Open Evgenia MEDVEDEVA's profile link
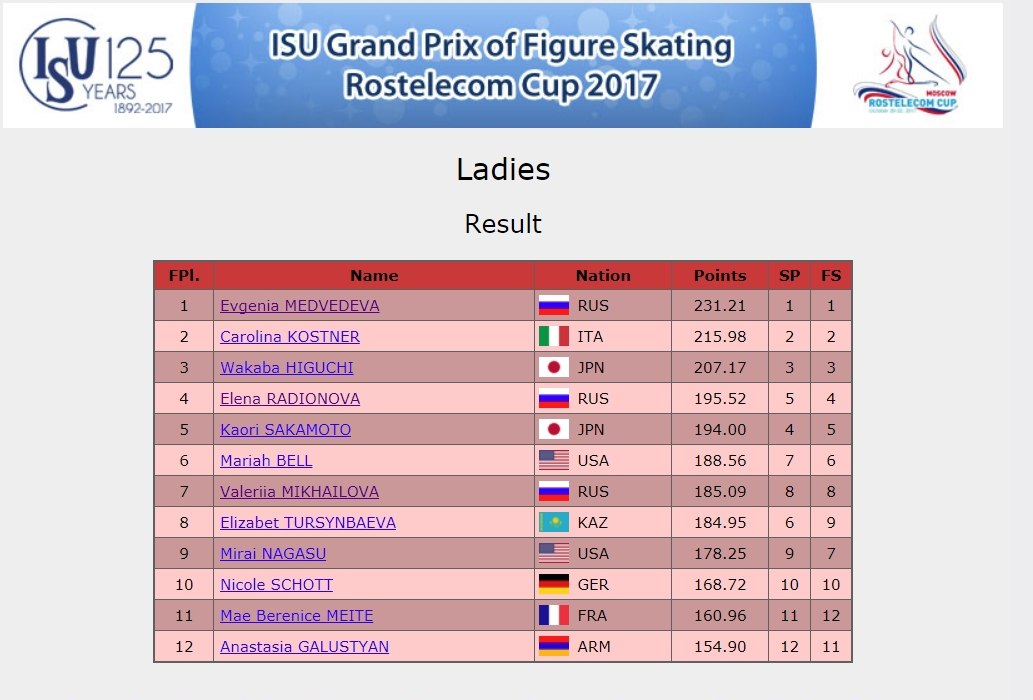The height and width of the screenshot is (700, 1033). point(300,306)
